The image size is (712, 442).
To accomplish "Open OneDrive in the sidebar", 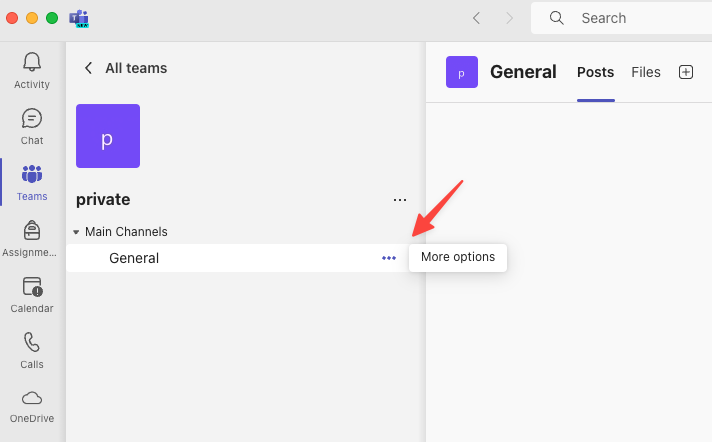I will pyautogui.click(x=32, y=398).
